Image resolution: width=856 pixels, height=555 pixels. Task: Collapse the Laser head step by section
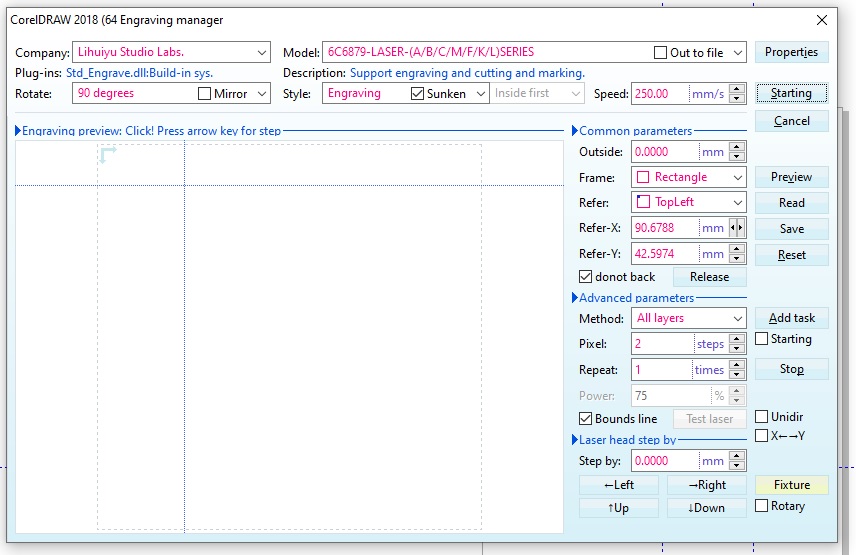coord(574,440)
